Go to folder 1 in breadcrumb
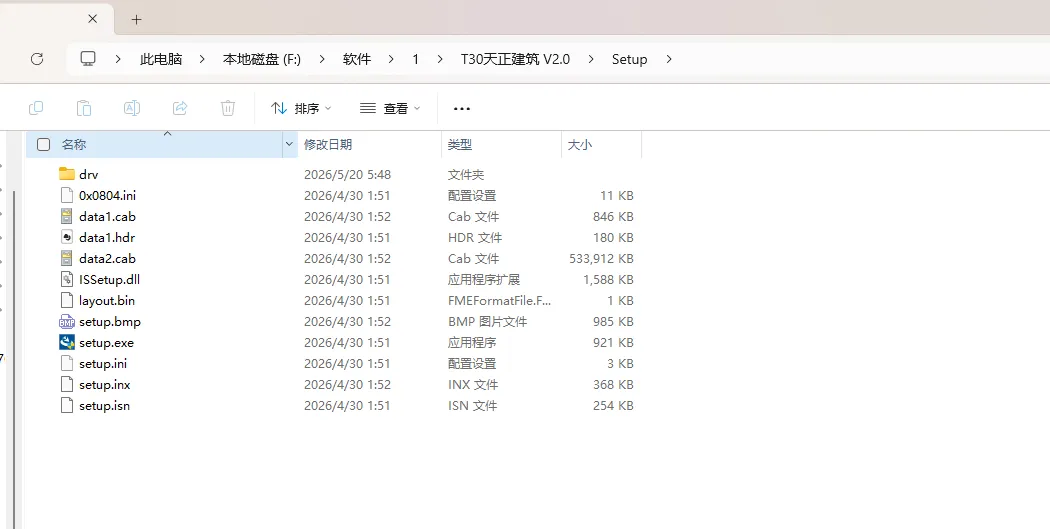Screen dimensions: 1050x529 pos(415,59)
